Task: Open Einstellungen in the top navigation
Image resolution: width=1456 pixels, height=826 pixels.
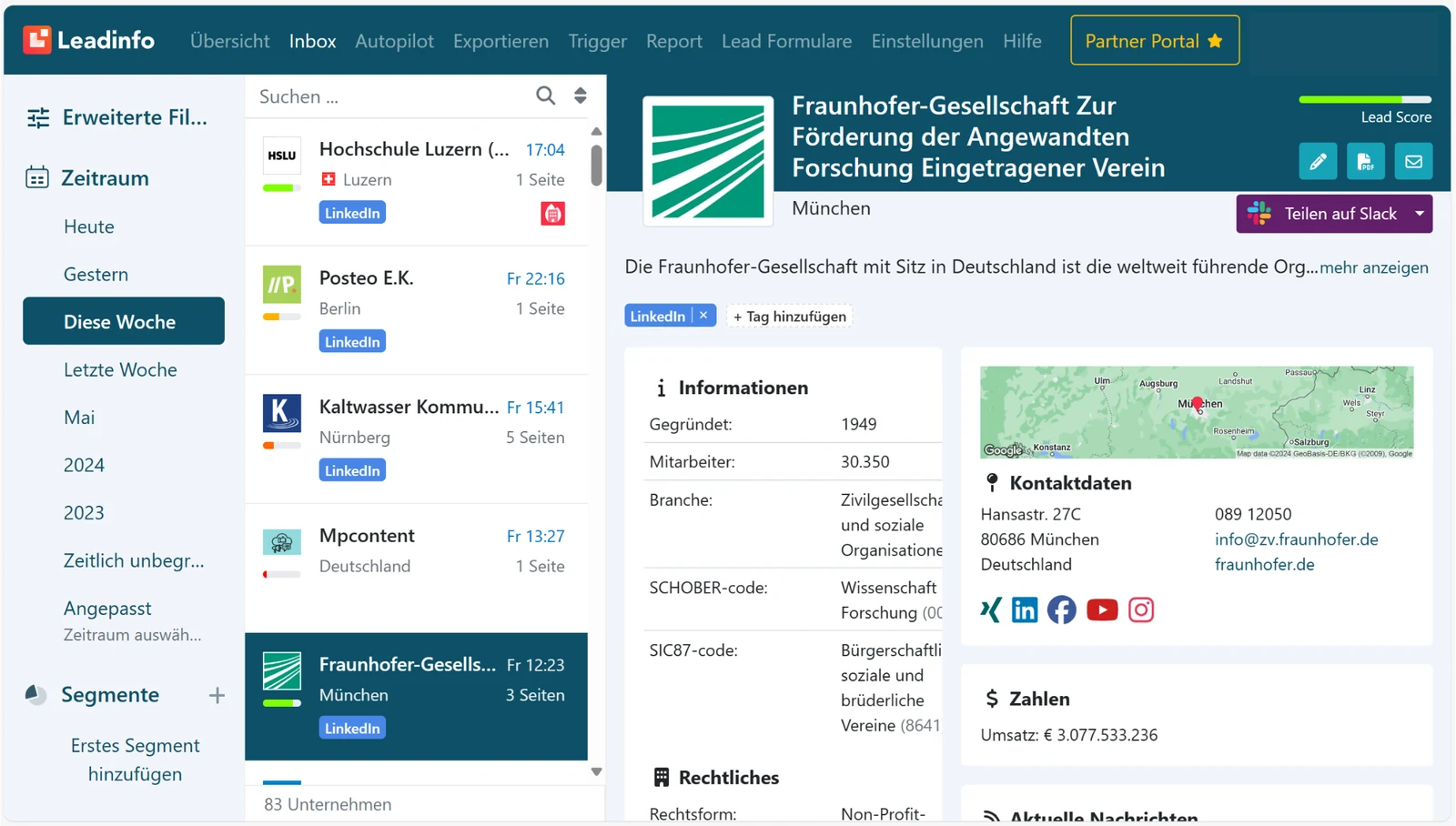Action: pyautogui.click(x=927, y=41)
